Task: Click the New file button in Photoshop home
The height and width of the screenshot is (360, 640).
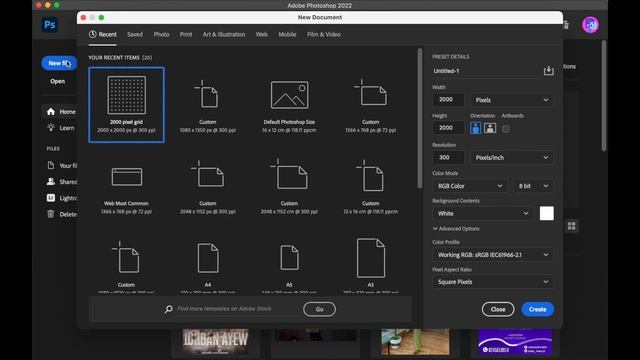Action: [59, 63]
